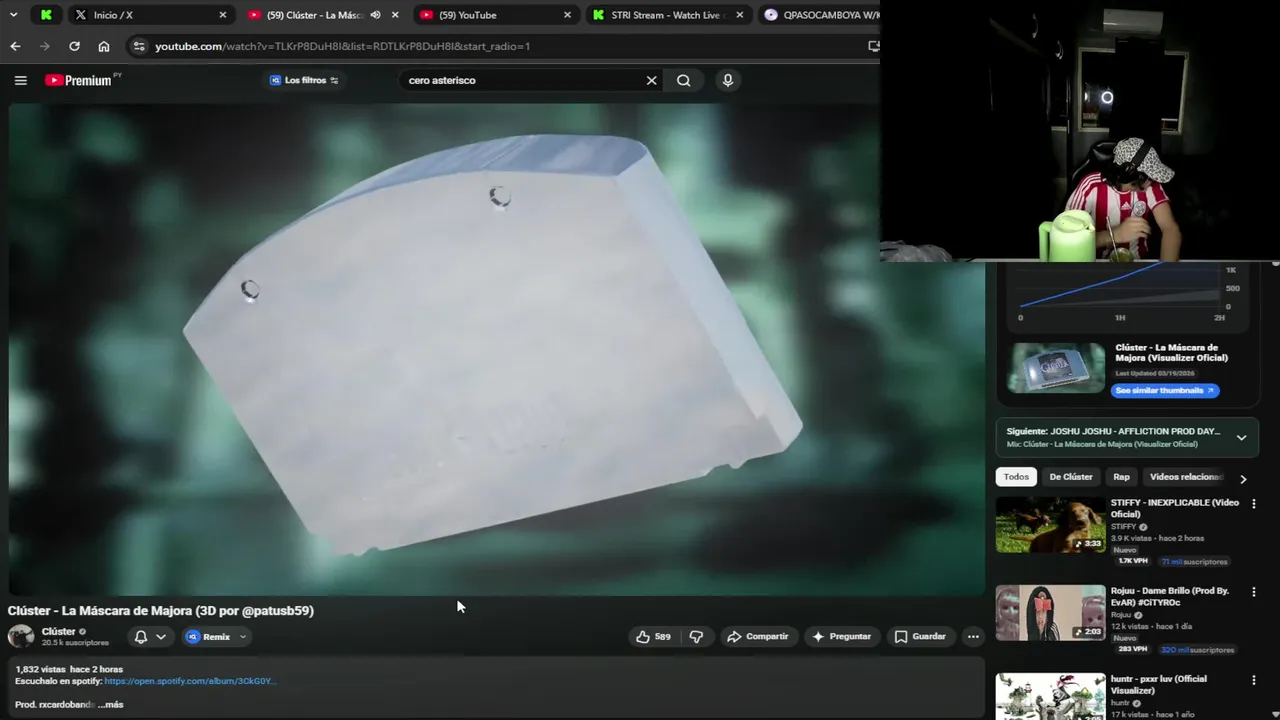Viewport: 1280px width, 720px height.
Task: Expand Remix dropdown arrow
Action: tap(242, 636)
